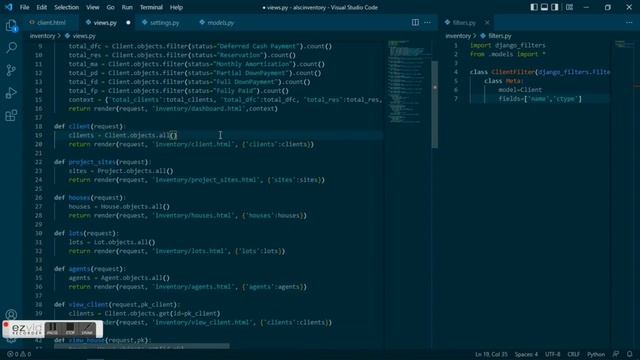This screenshot has width=640, height=360.
Task: Click the houses function name on line 26
Action: click(x=79, y=198)
